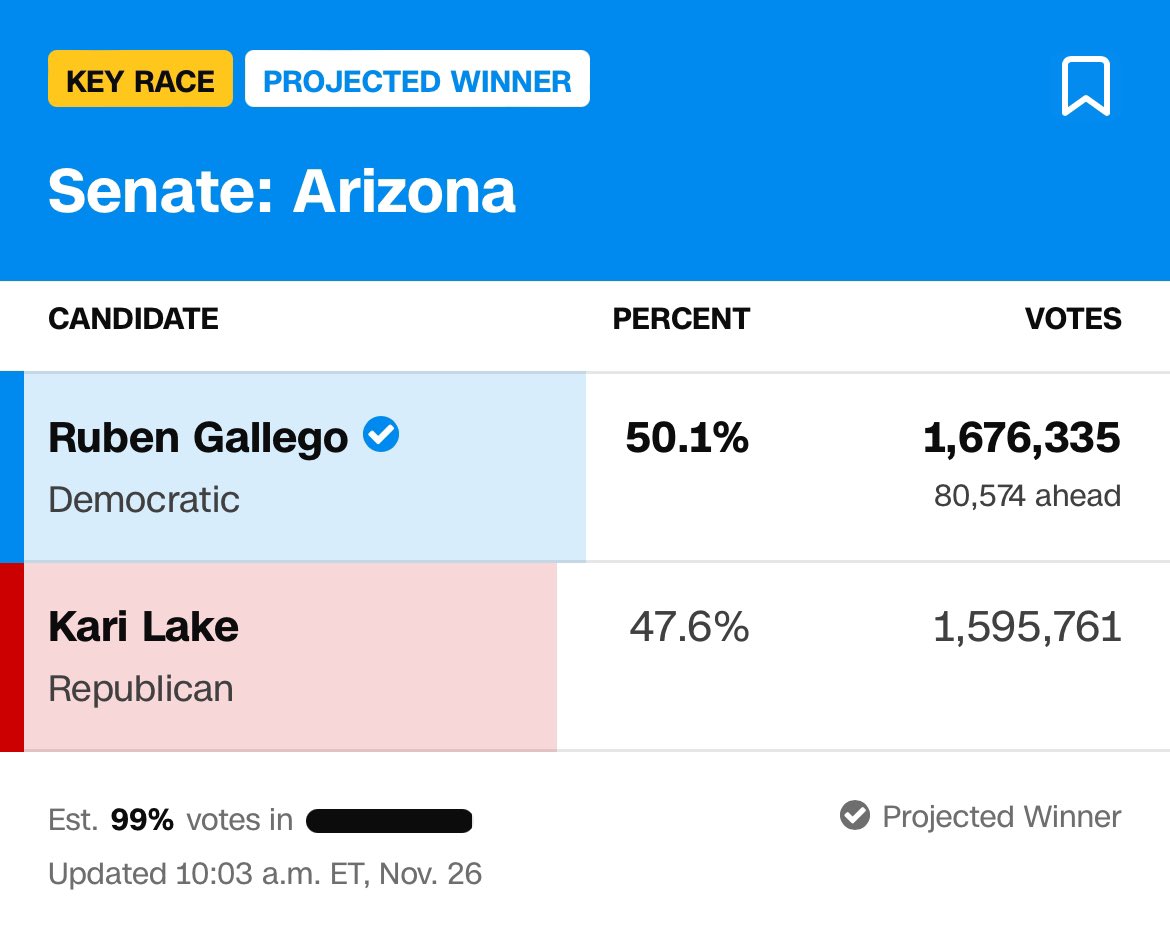Click the CANDIDATE column header
1170x929 pixels.
click(x=133, y=319)
